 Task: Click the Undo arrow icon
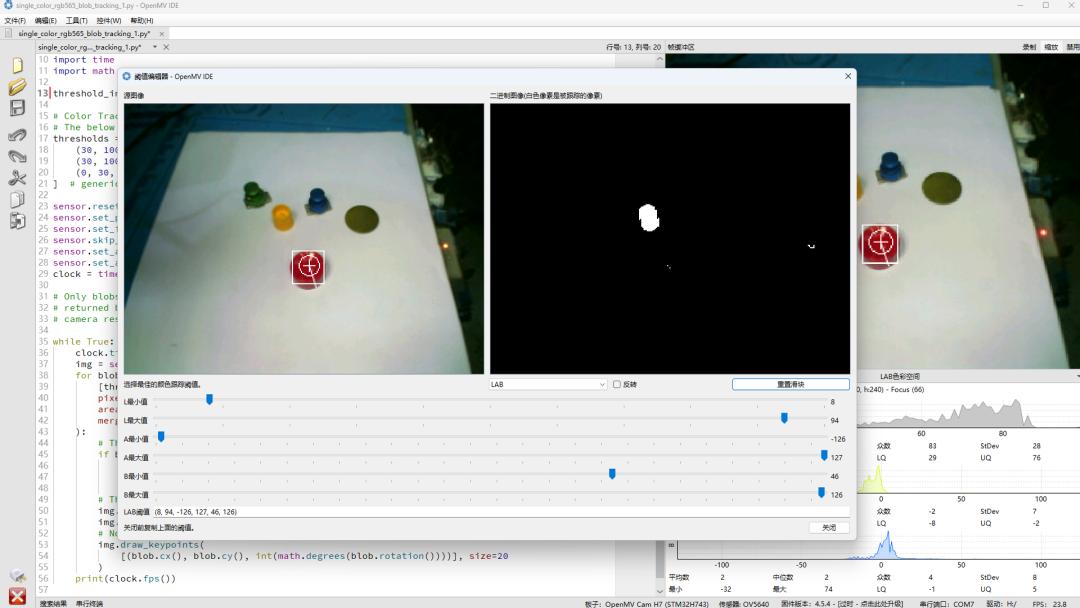[x=17, y=135]
